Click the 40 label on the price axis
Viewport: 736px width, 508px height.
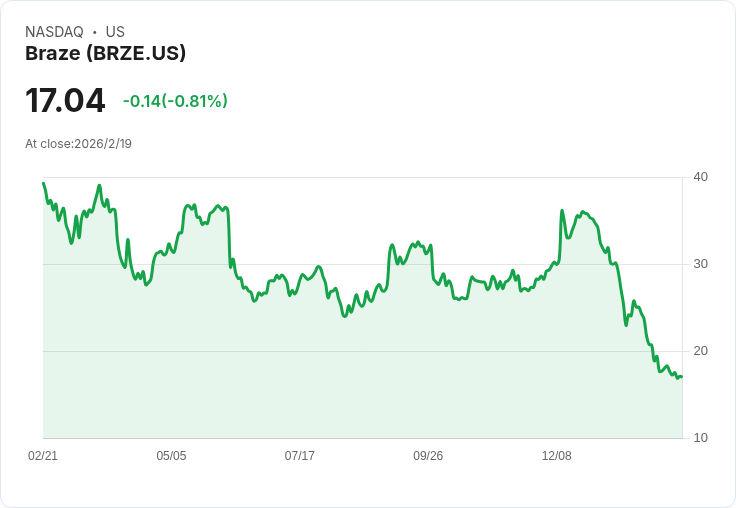(701, 177)
